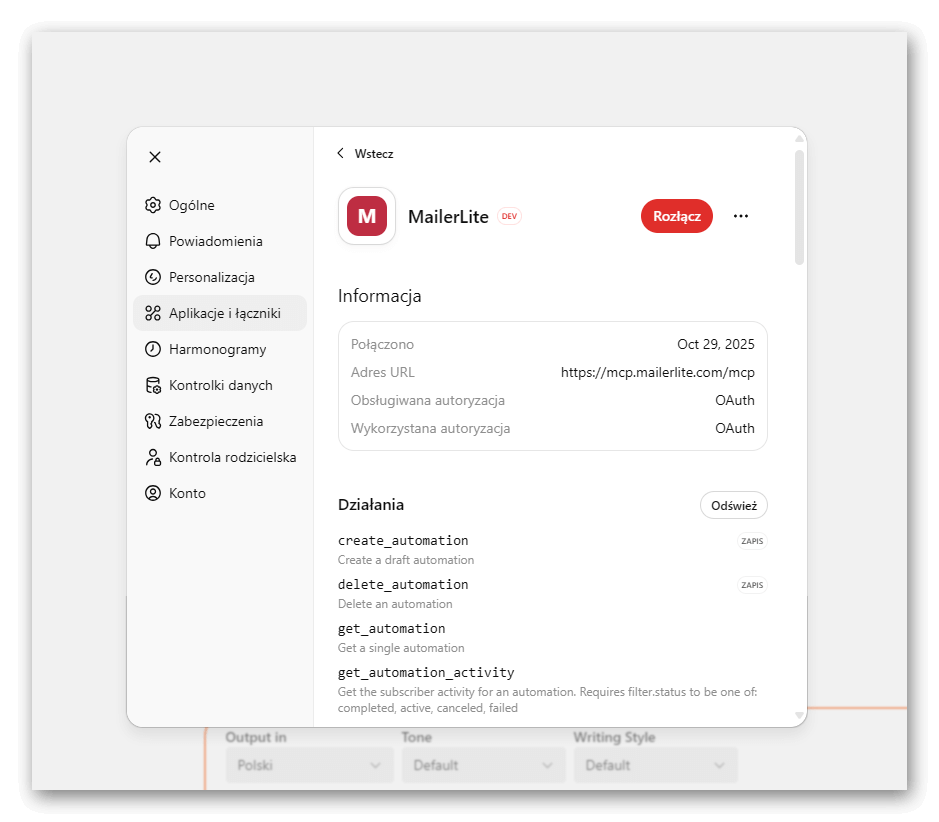Click the Personalizacja icon in sidebar

[x=153, y=277]
